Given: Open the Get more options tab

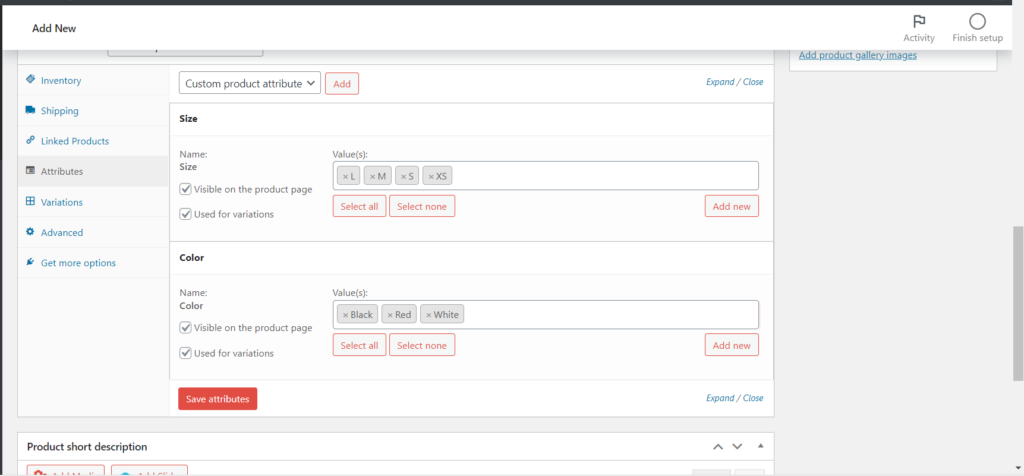Looking at the screenshot, I should [x=78, y=263].
